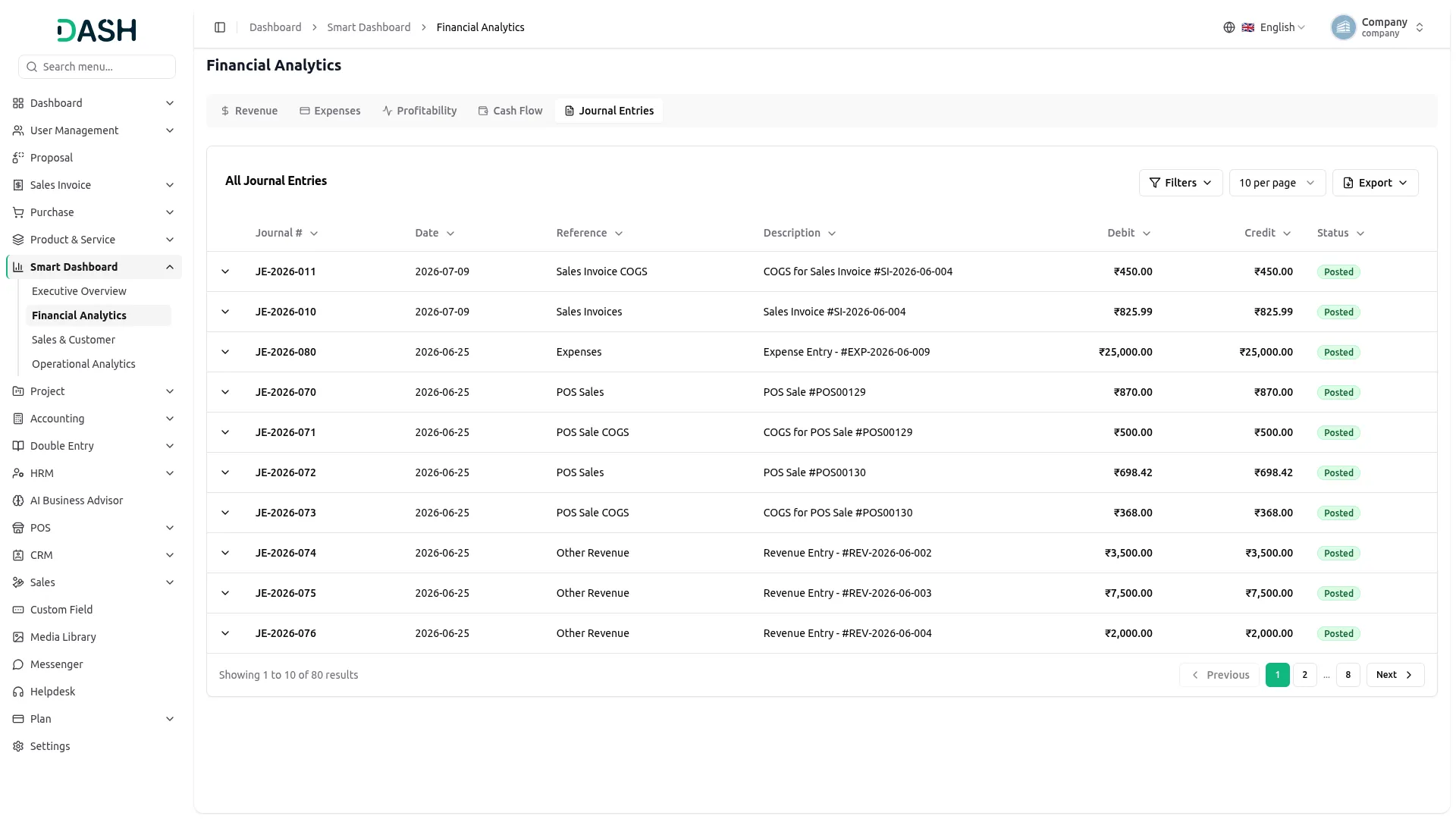This screenshot has height=819, width=1456.
Task: Sort by Status column
Action: coord(1341,233)
